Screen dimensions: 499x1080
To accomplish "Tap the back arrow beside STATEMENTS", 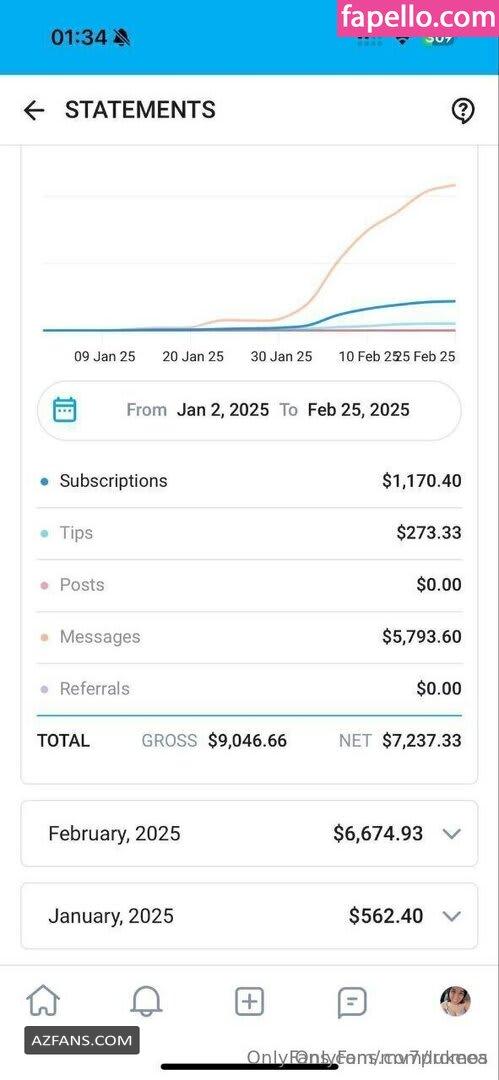I will coord(34,110).
